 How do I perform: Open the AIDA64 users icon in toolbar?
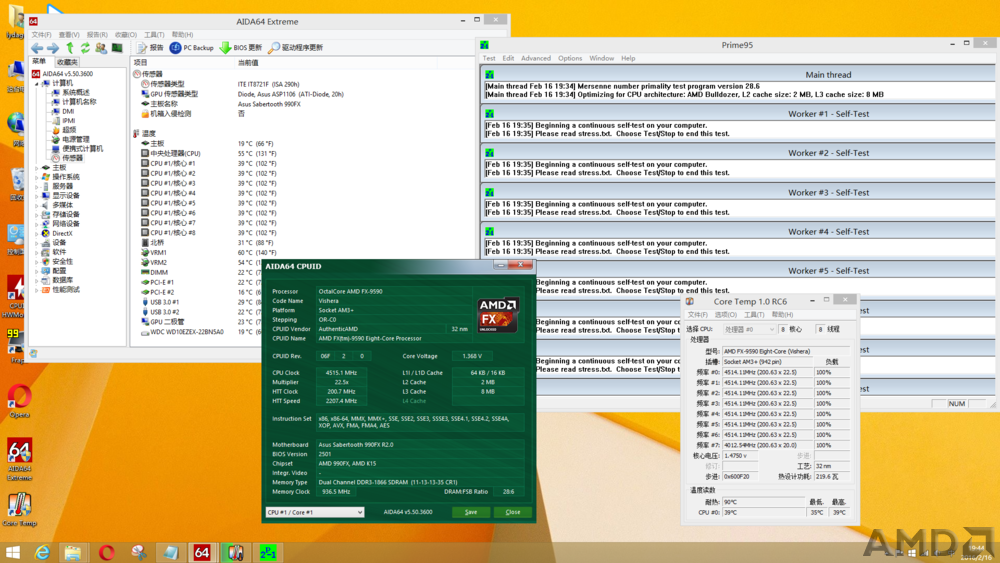tap(101, 48)
